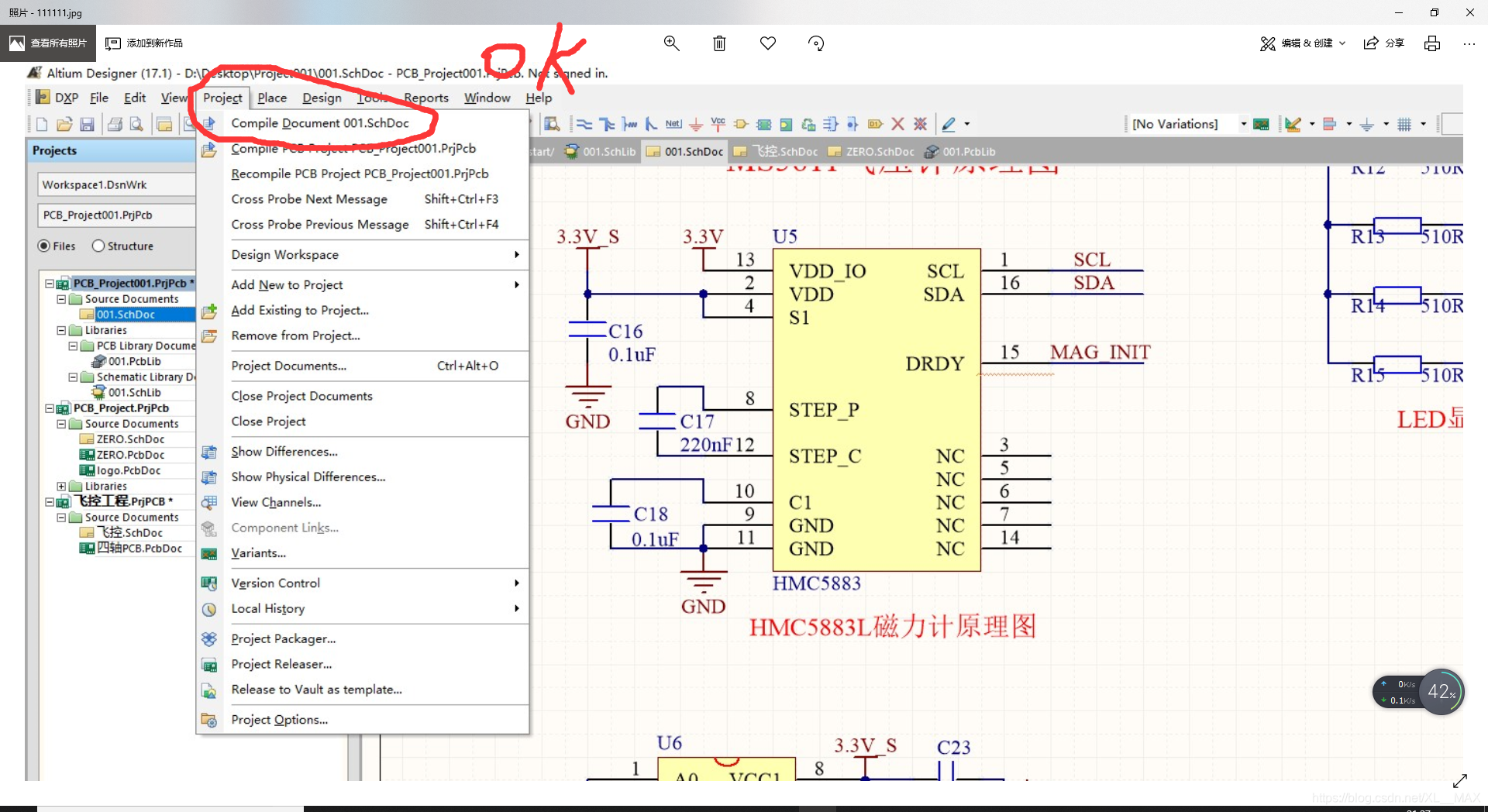Select the GND power port tool
Screen dimensions: 1488x812
696,124
